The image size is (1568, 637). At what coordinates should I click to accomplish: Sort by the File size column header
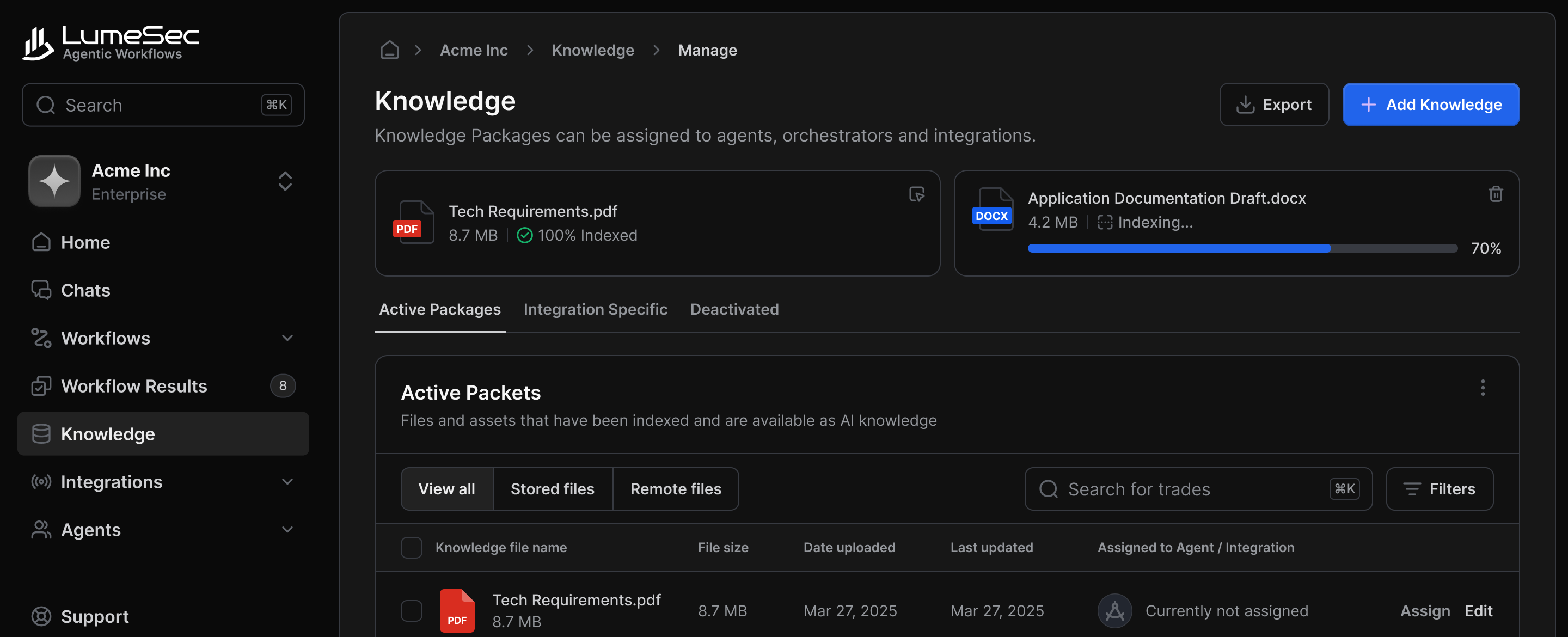click(722, 548)
